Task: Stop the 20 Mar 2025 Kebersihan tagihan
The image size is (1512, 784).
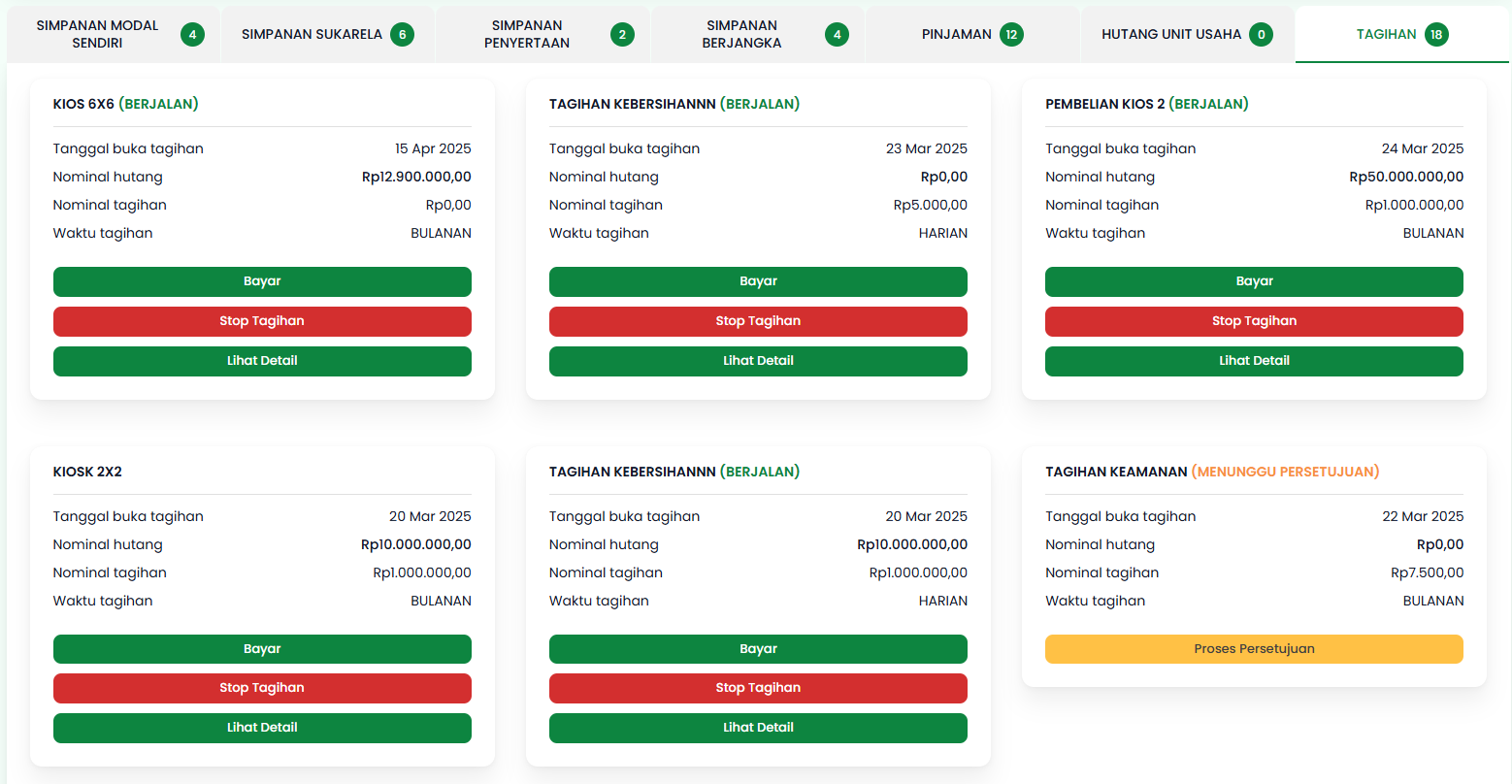Action: [758, 688]
